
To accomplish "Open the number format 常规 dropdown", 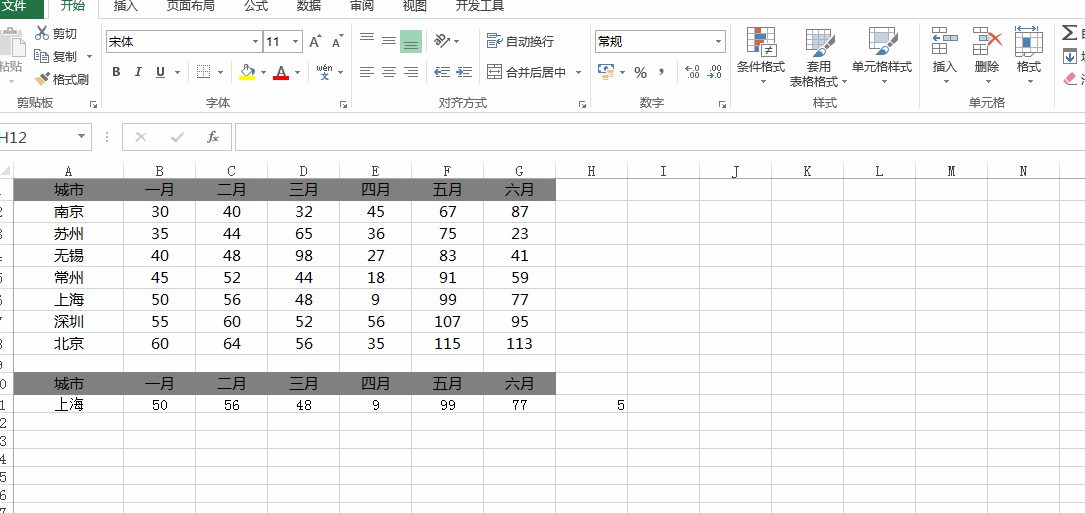I will 718,42.
